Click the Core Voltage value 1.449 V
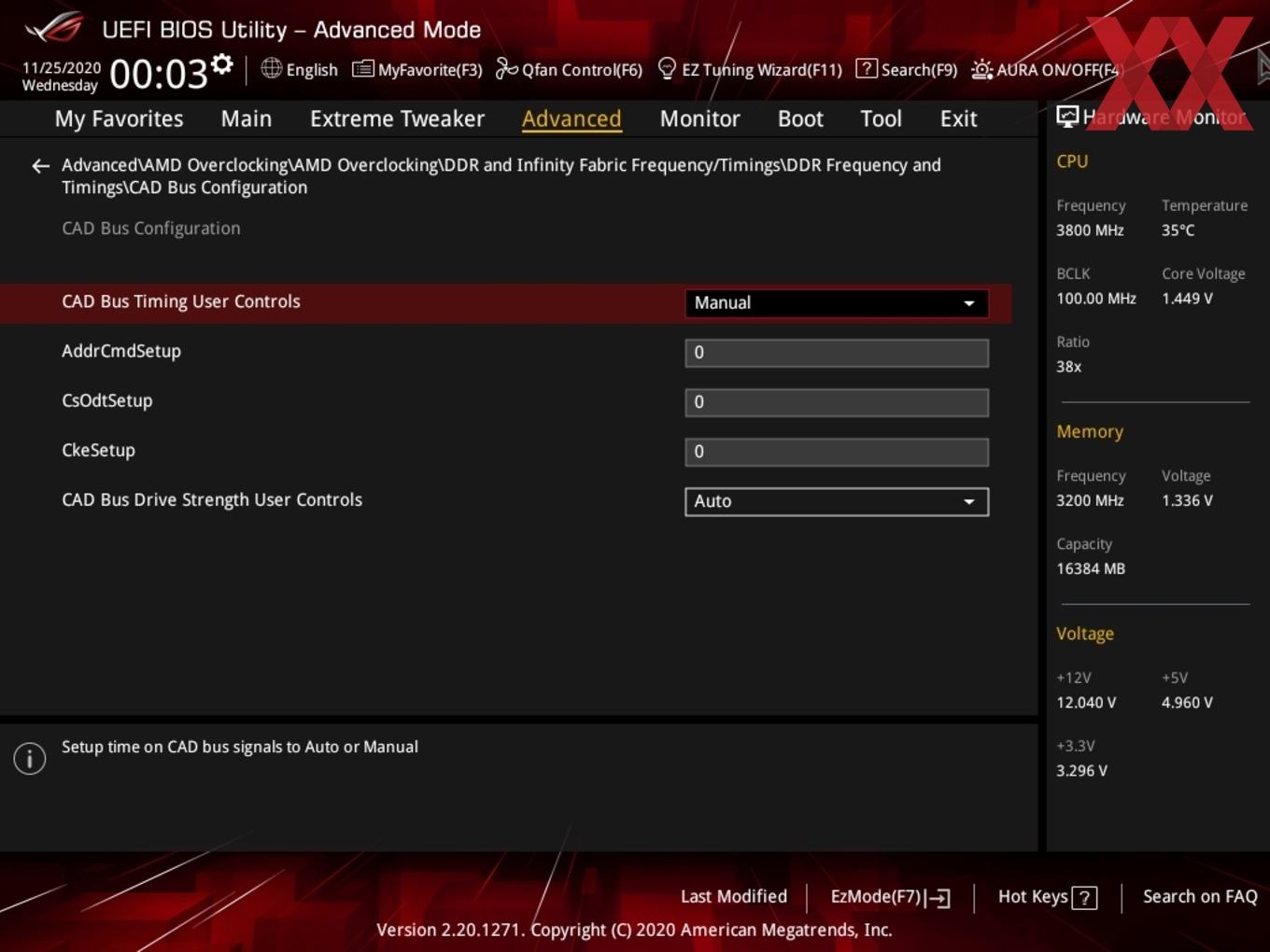This screenshot has height=952, width=1270. click(x=1187, y=299)
